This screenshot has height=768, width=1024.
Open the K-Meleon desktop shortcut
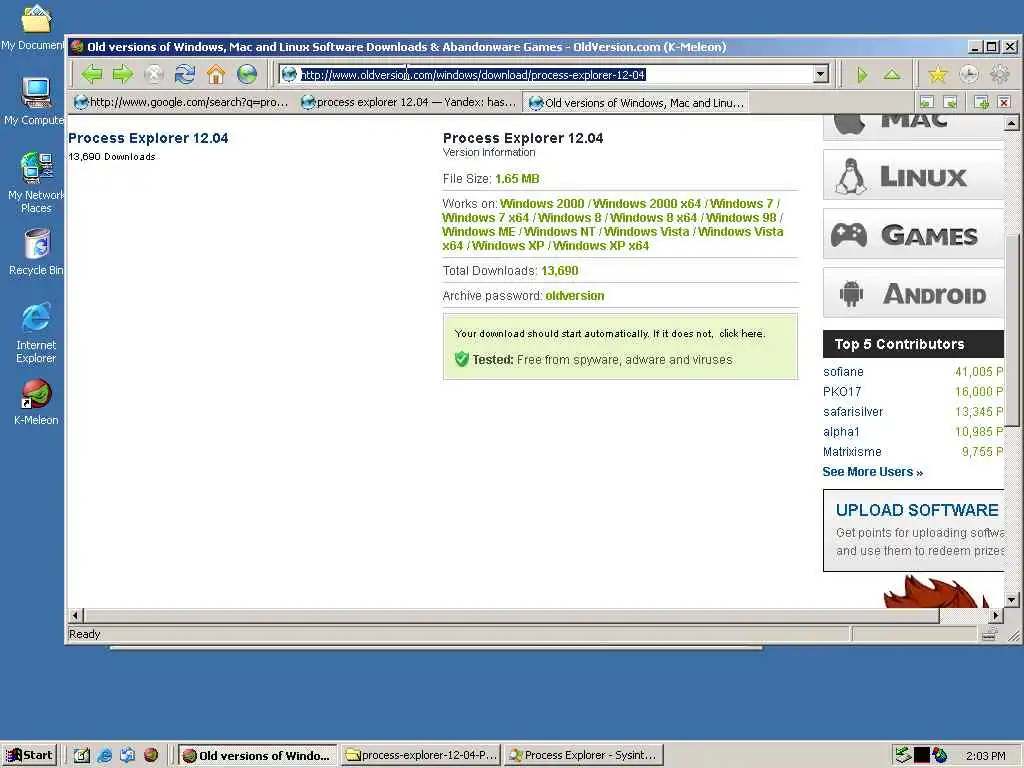36,402
